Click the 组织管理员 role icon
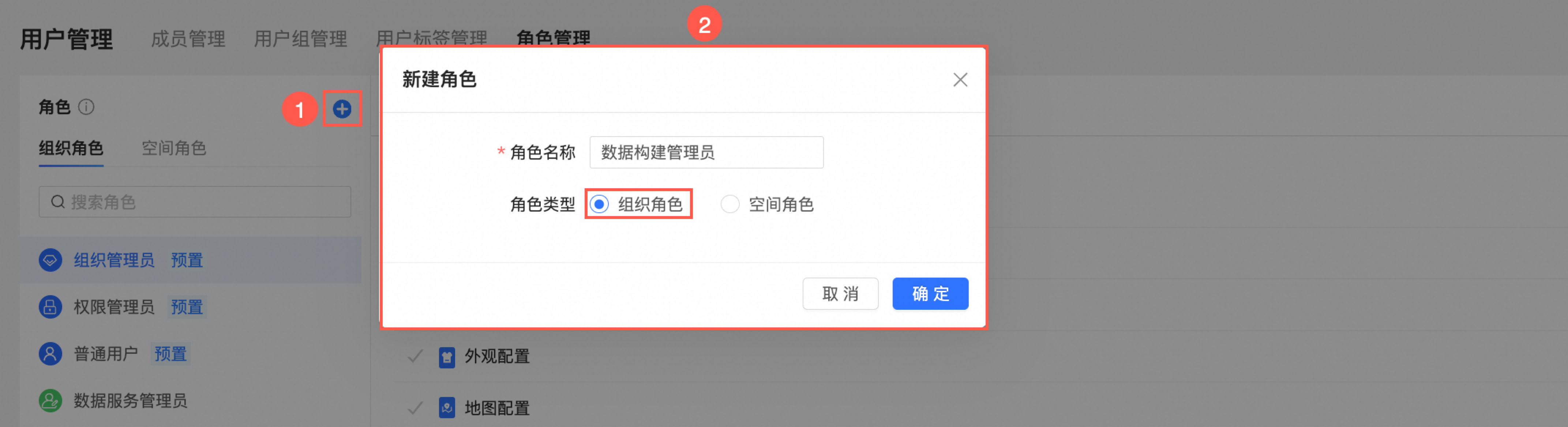Viewport: 1568px width, 427px height. pyautogui.click(x=50, y=260)
